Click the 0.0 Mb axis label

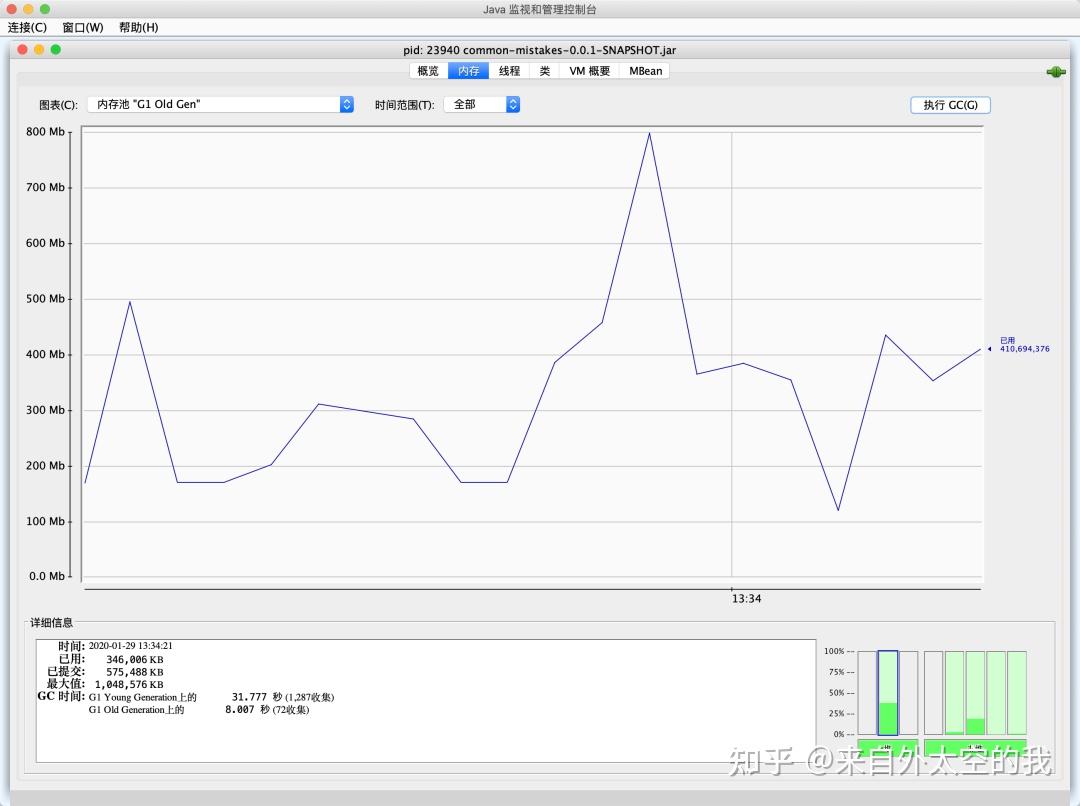[x=47, y=576]
